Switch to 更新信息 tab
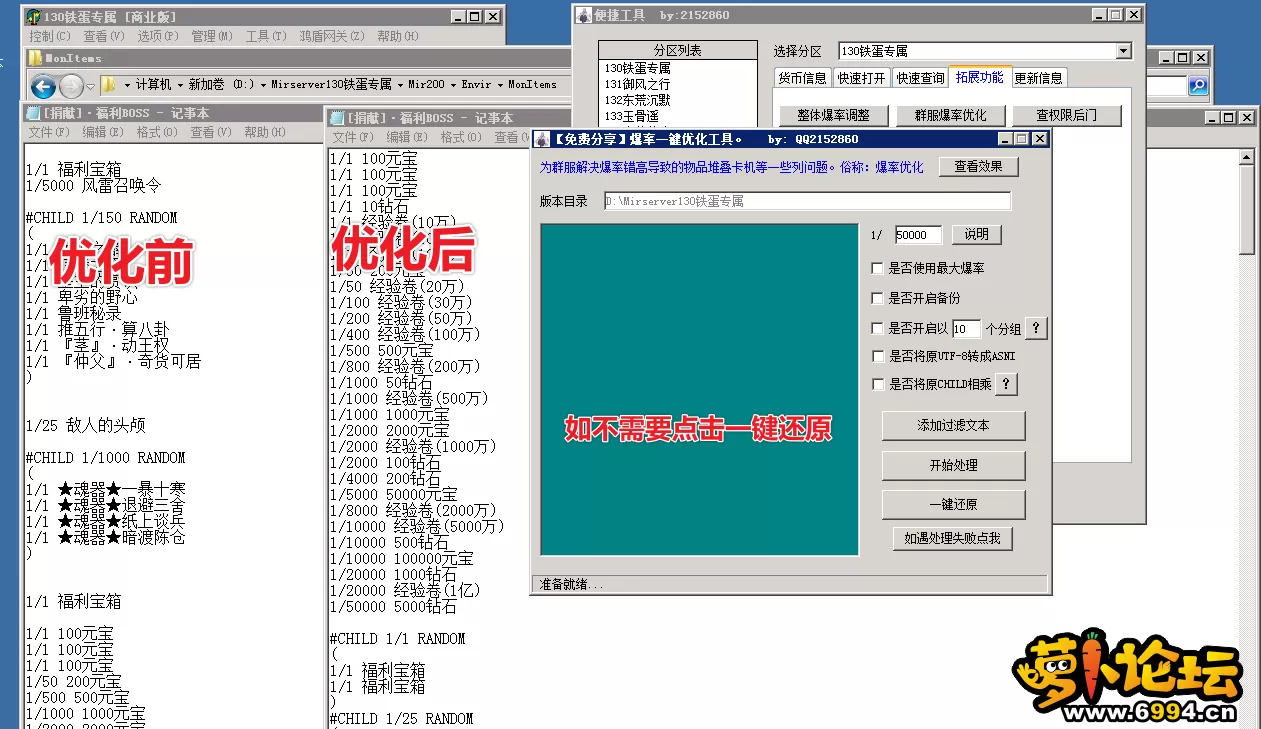This screenshot has height=729, width=1261. point(1039,78)
